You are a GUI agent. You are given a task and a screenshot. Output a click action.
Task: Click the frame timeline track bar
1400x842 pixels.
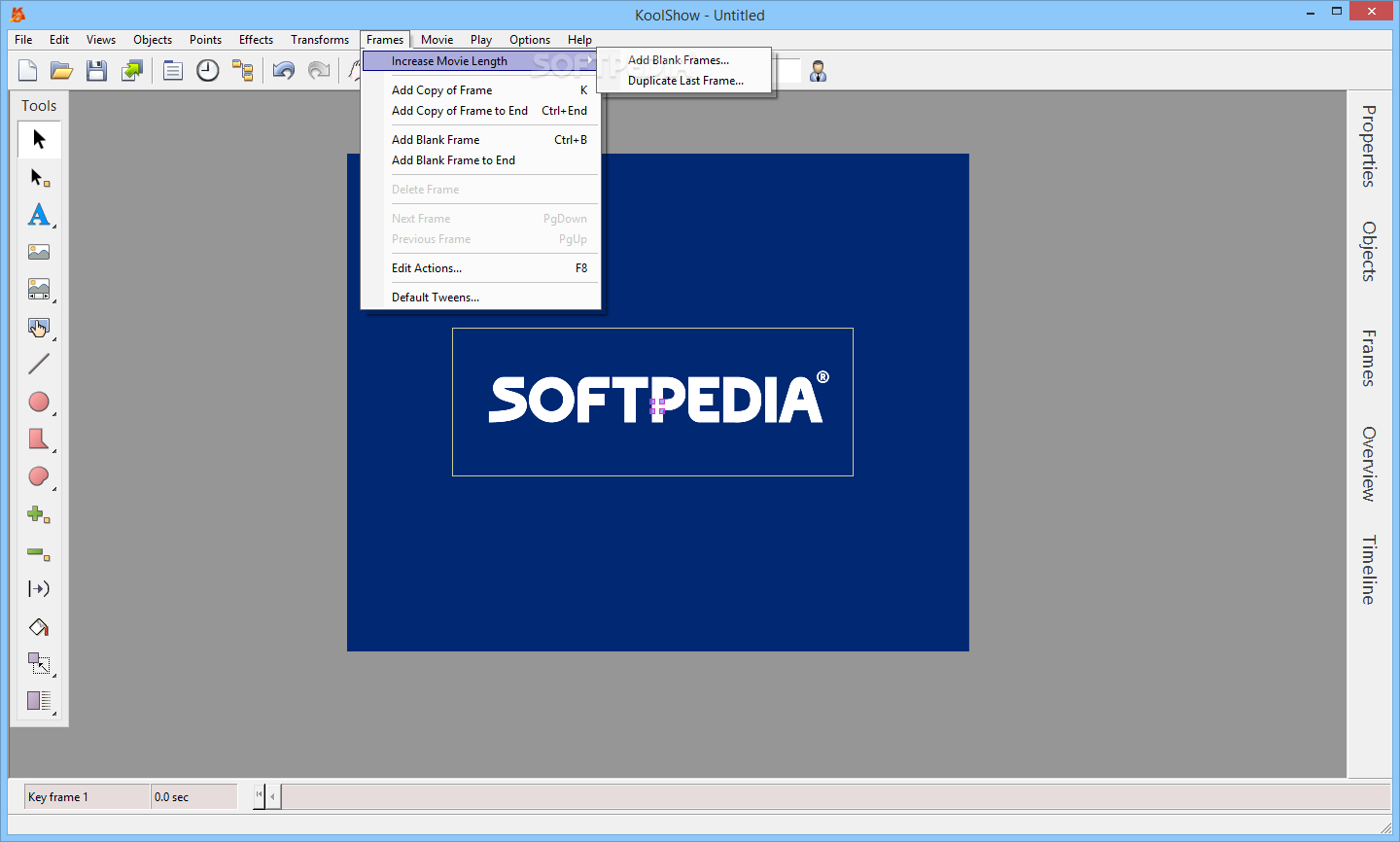pos(836,797)
